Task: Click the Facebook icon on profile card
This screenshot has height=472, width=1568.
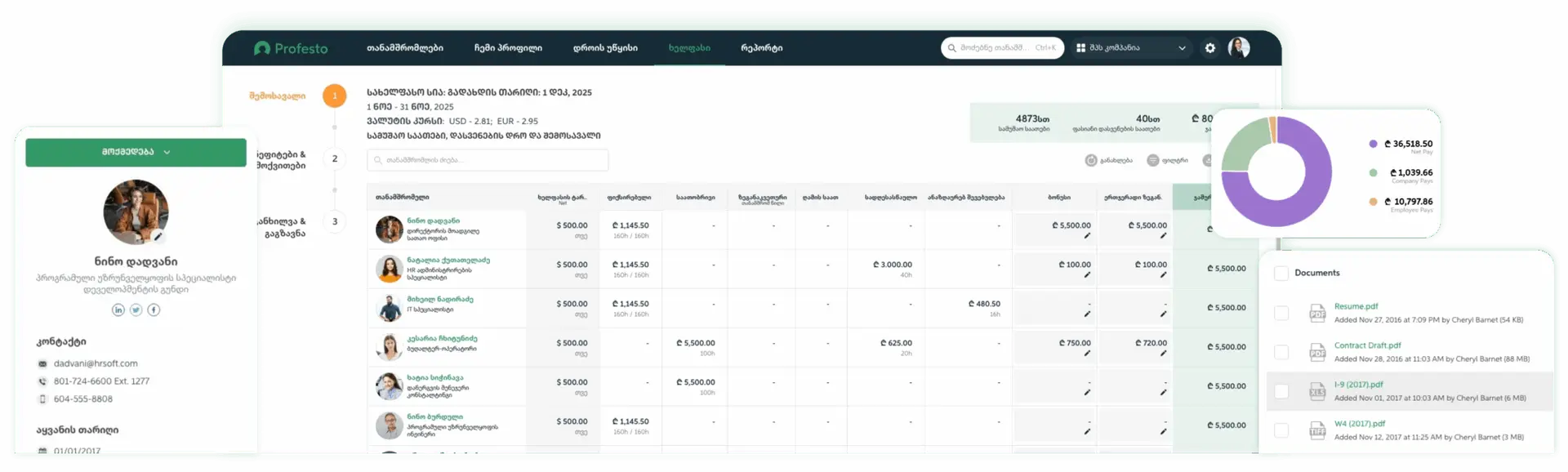Action: coord(154,309)
